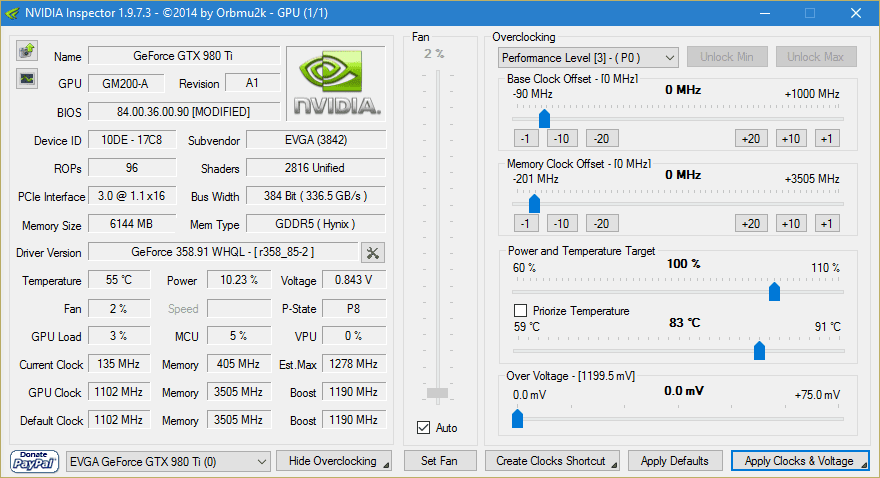Increase base clock offset by 20
Viewport: 880px width, 478px height.
tap(751, 139)
